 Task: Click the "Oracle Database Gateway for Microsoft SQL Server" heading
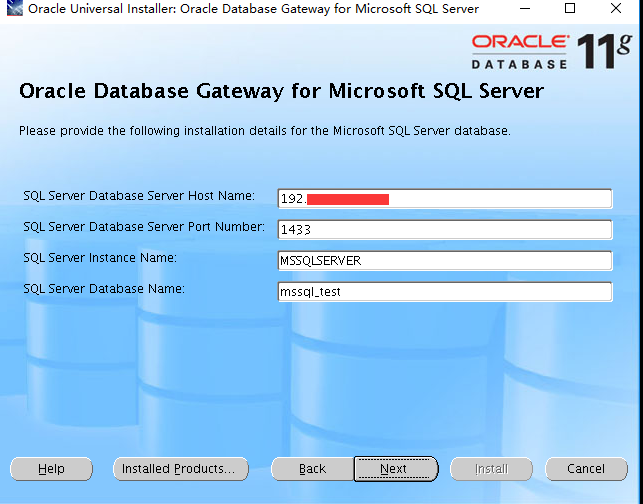pyautogui.click(x=281, y=92)
